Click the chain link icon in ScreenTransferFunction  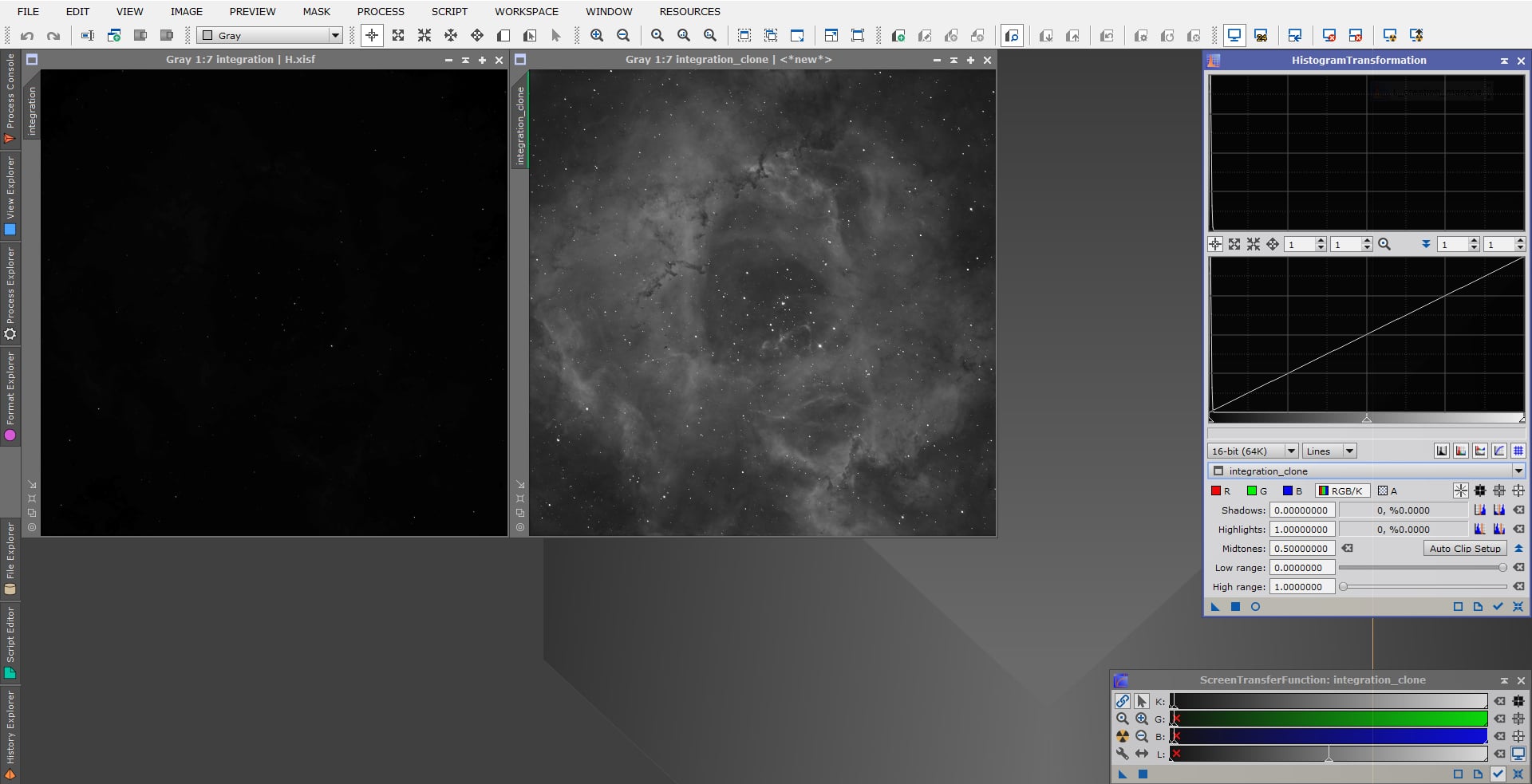click(x=1123, y=701)
